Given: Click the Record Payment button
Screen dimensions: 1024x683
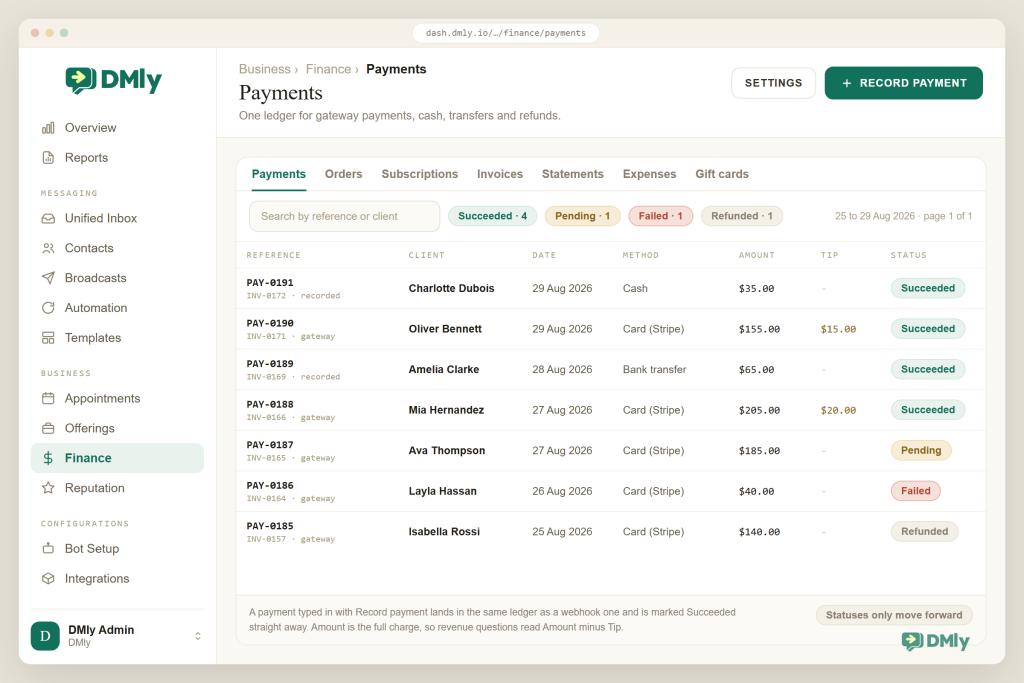Looking at the screenshot, I should click(904, 83).
